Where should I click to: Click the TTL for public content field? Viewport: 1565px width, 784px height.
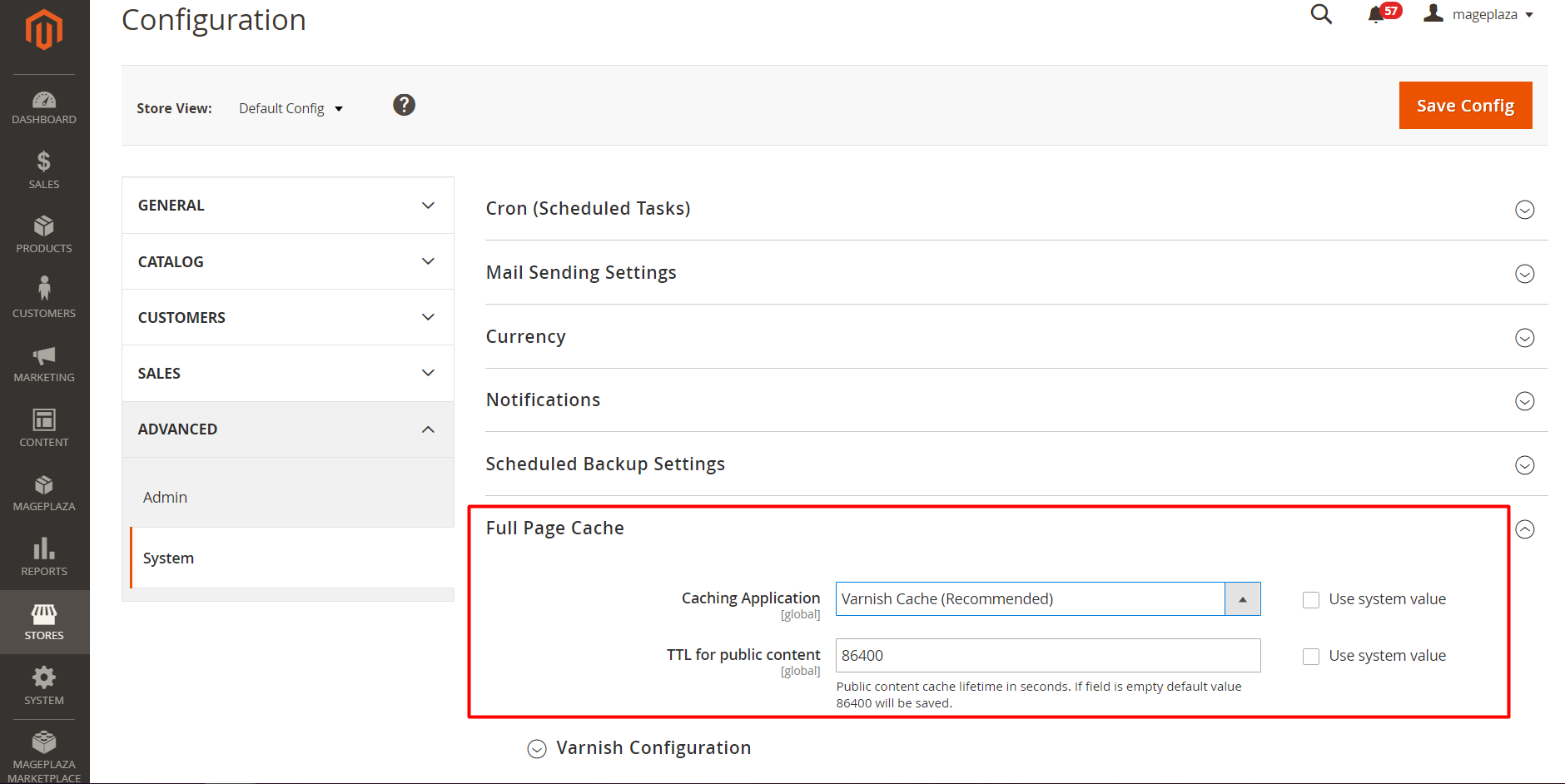click(1047, 656)
